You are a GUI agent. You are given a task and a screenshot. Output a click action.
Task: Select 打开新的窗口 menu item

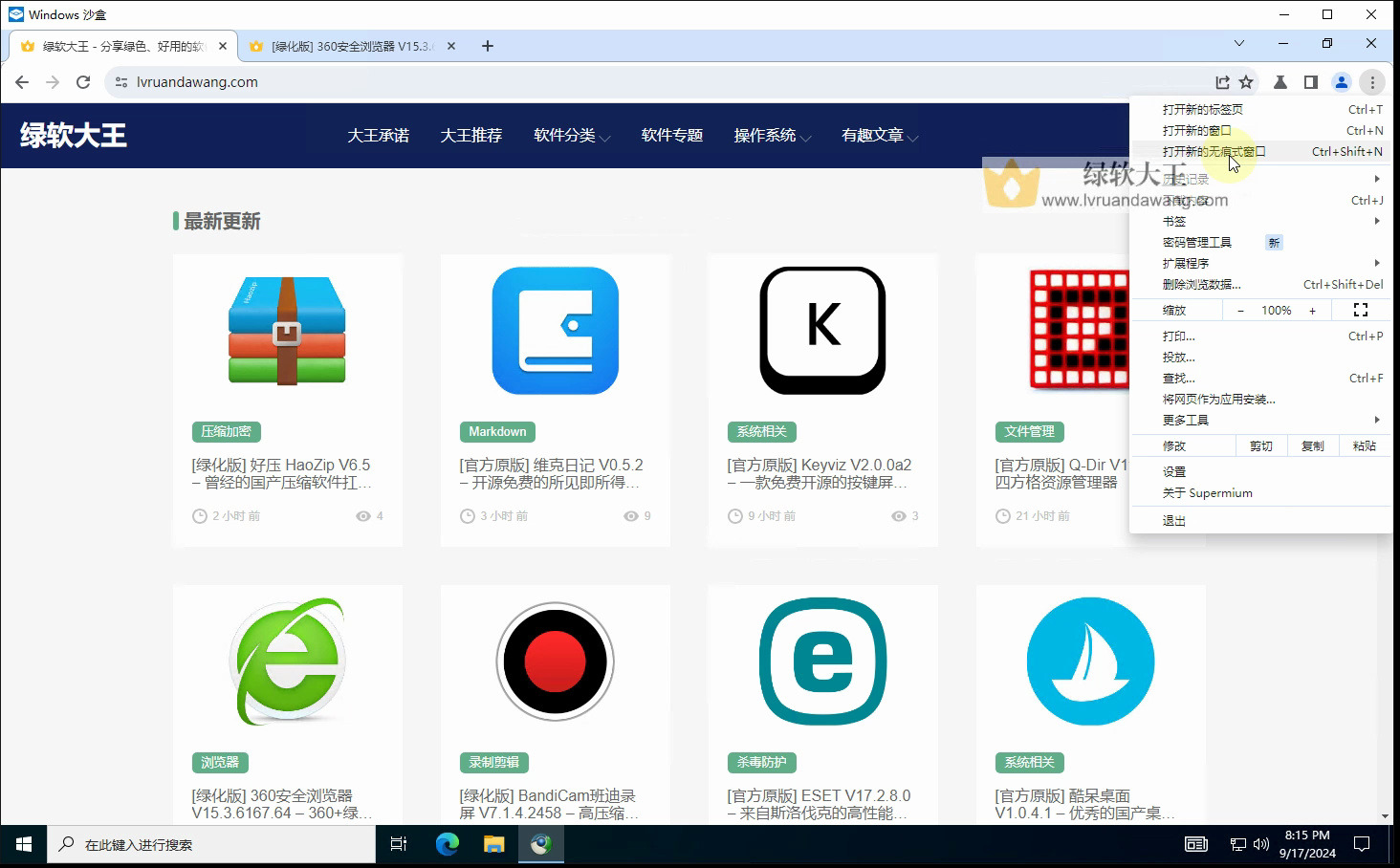coord(1260,130)
